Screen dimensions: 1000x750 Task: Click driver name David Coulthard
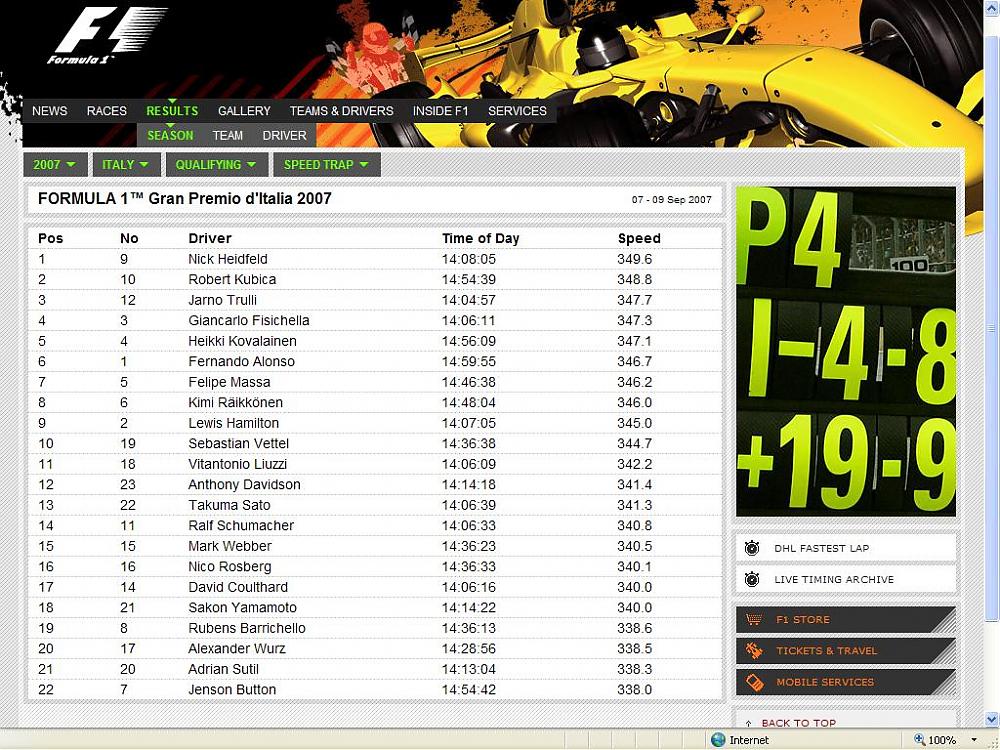[x=238, y=587]
